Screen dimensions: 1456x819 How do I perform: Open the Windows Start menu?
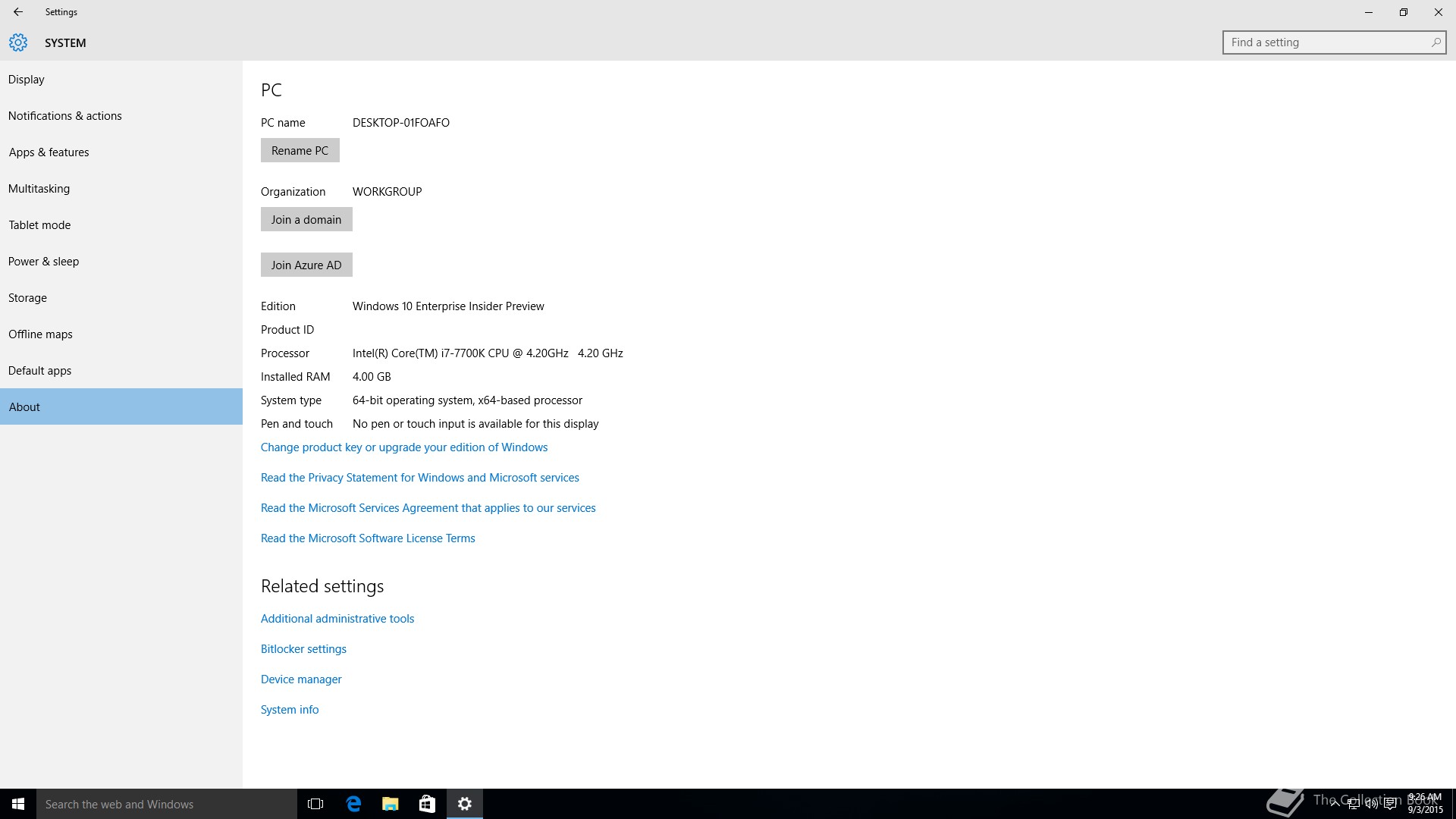click(x=18, y=804)
